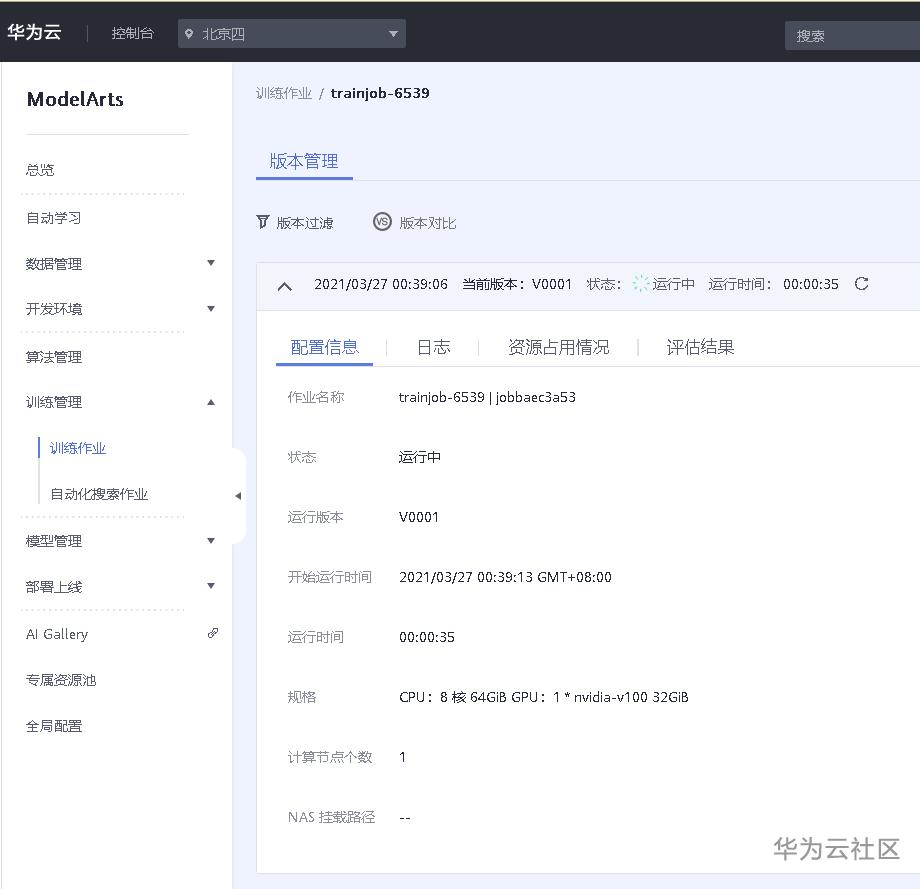Collapse the V0001 version details chevron
The image size is (920, 889).
coord(285,286)
